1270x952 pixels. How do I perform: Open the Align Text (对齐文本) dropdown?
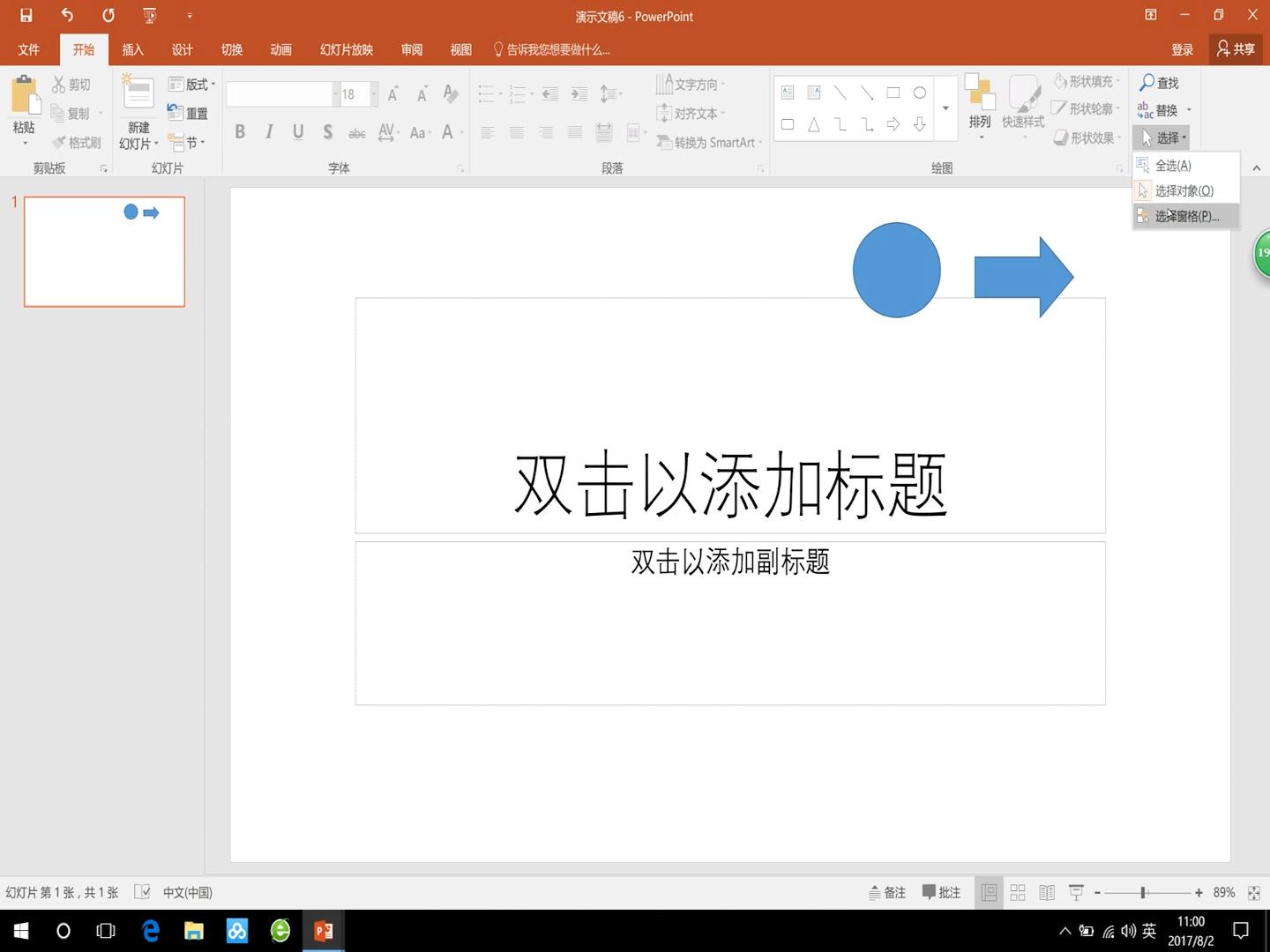click(x=691, y=113)
